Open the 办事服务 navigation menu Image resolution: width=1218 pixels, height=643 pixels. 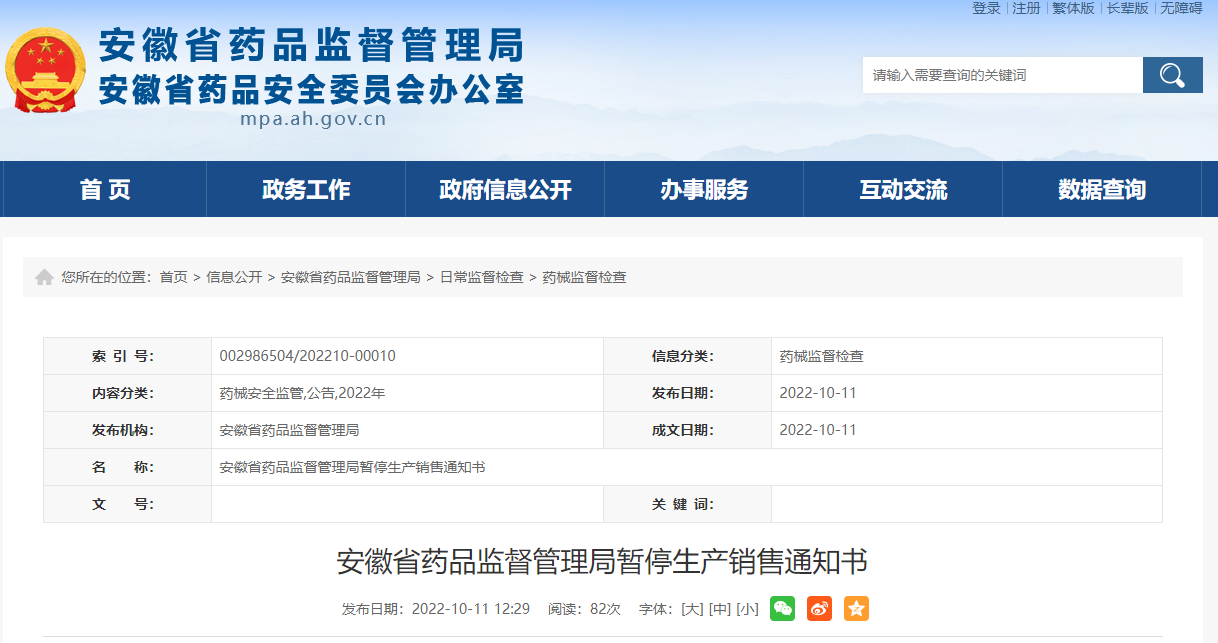point(704,189)
